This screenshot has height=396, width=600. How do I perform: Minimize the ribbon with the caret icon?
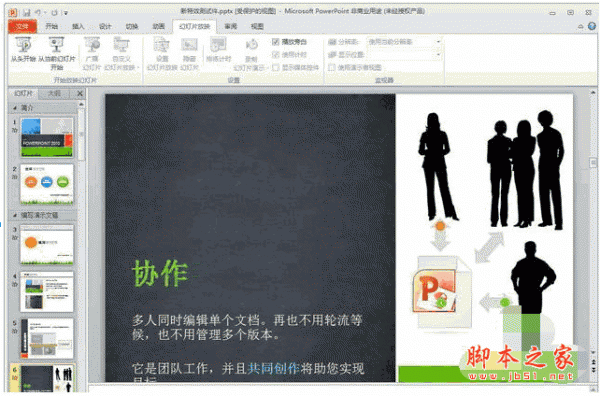click(580, 26)
